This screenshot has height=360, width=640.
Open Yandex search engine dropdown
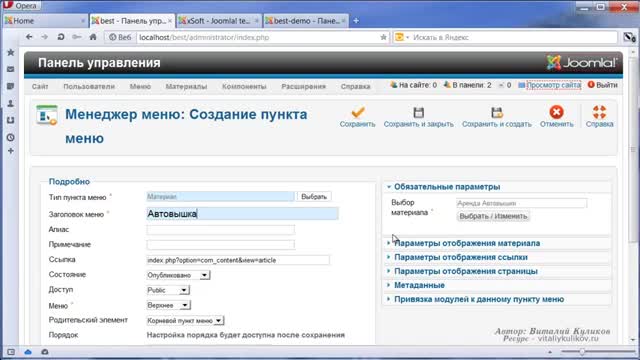click(402, 37)
